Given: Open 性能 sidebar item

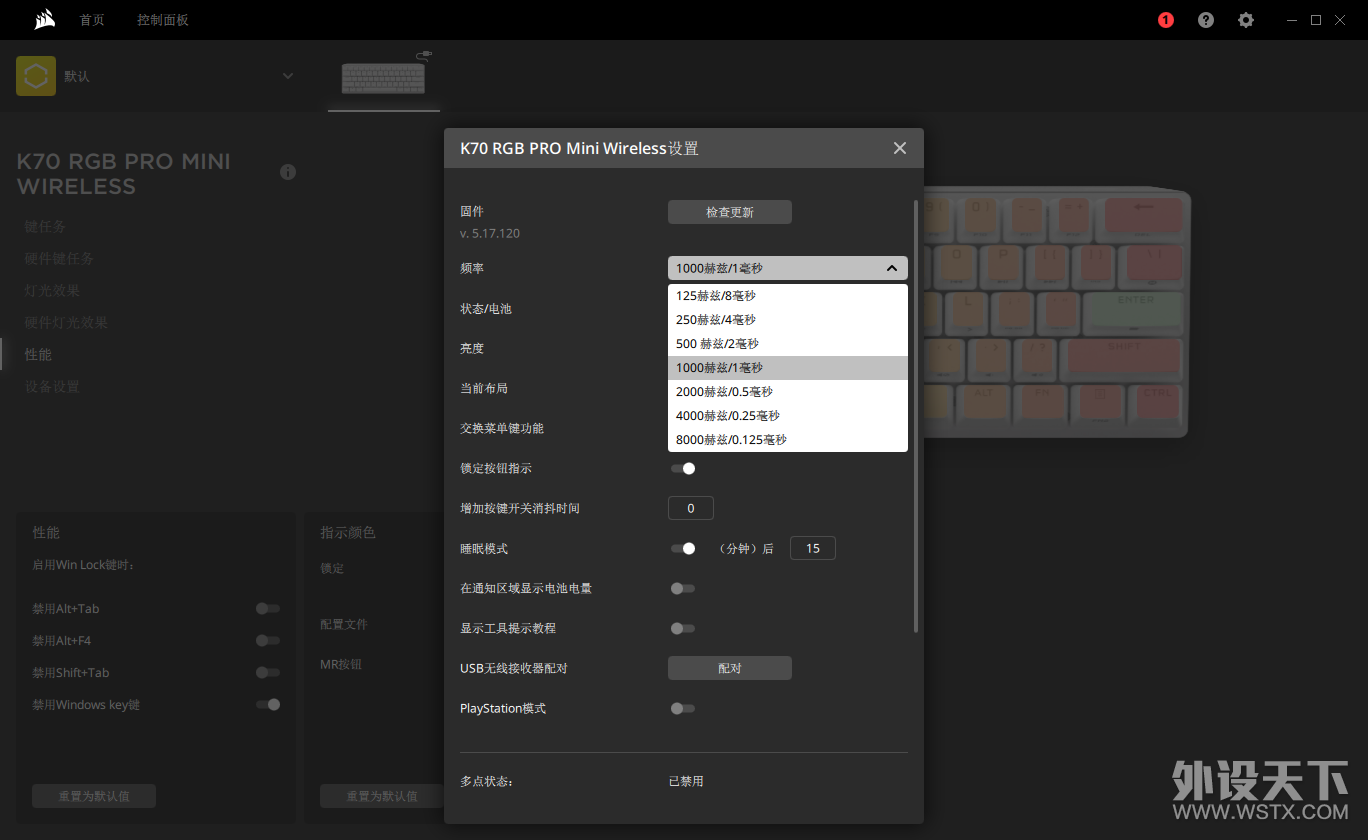Looking at the screenshot, I should tap(38, 355).
